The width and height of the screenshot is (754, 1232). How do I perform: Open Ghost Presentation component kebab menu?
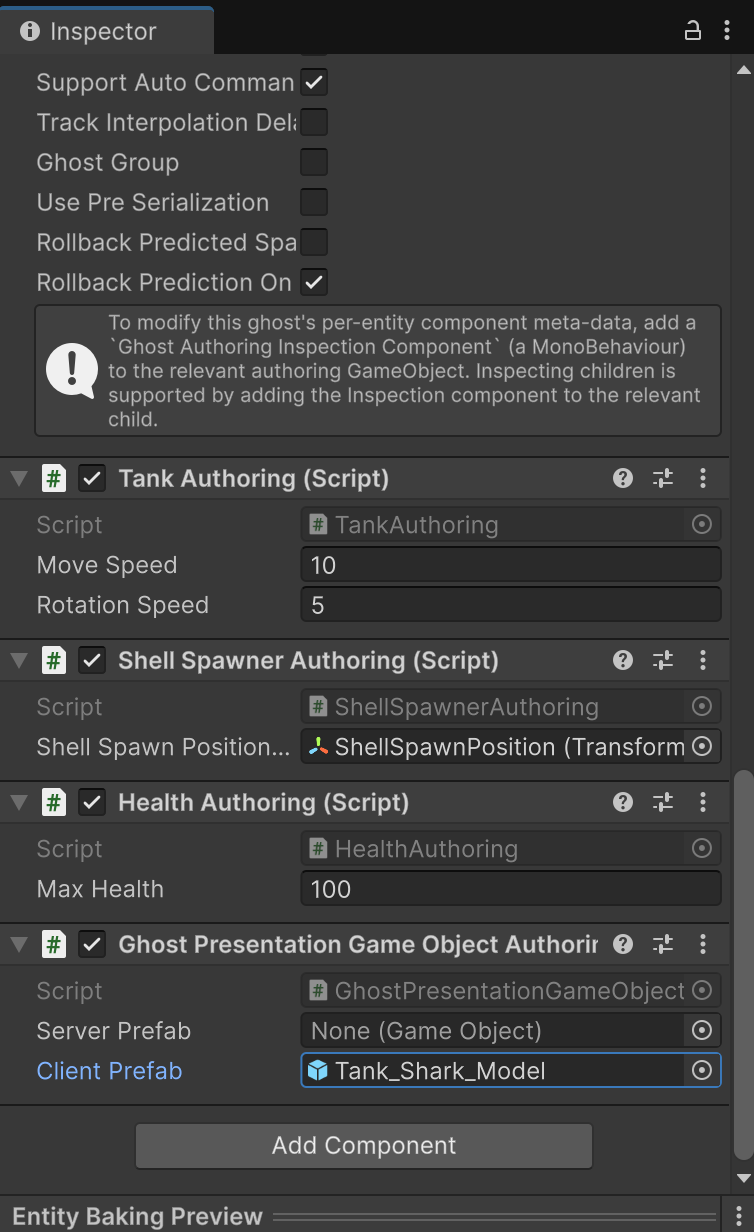703,944
